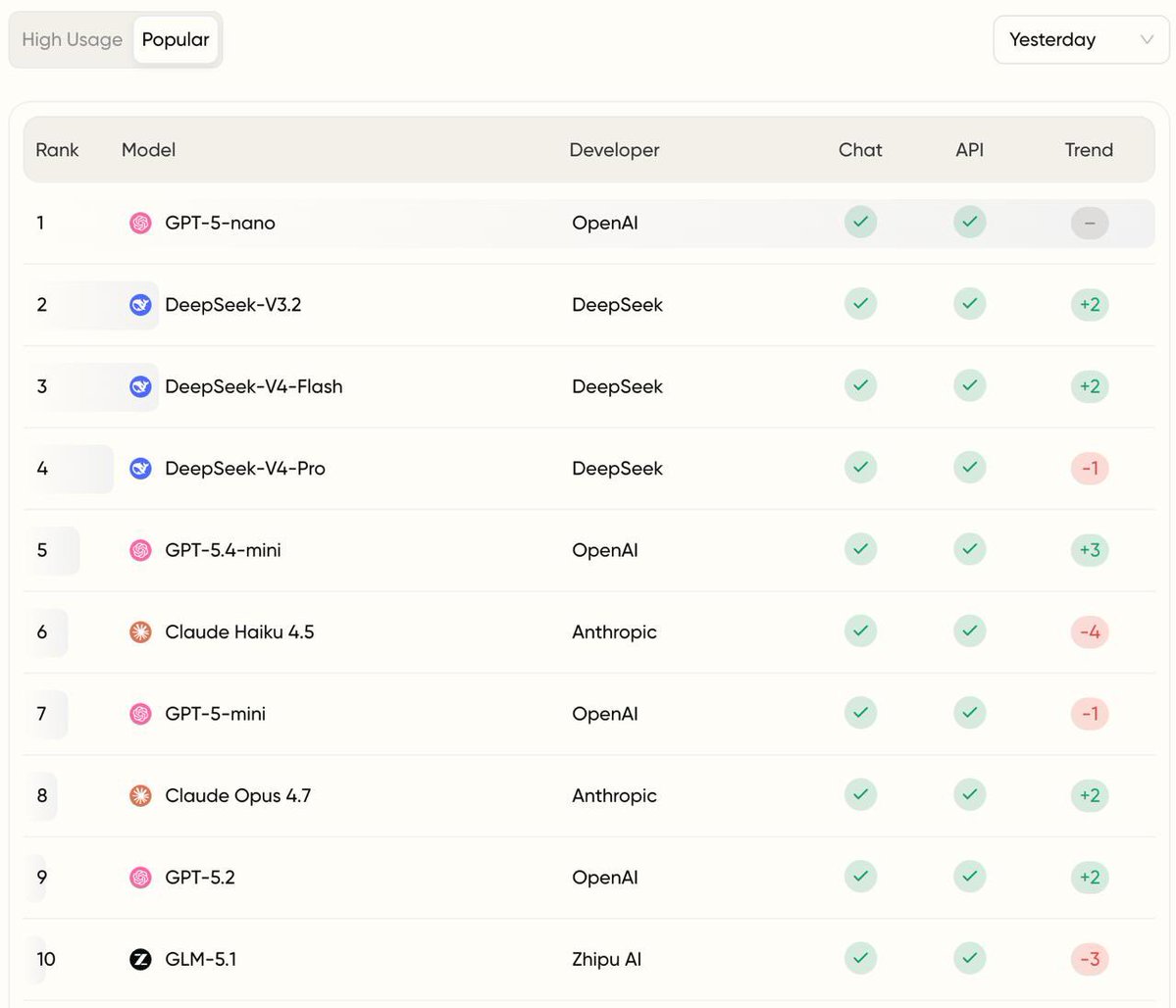Click the OpenAI logo icon for GPT-5-mini
Image resolution: width=1176 pixels, height=1008 pixels.
tap(140, 713)
